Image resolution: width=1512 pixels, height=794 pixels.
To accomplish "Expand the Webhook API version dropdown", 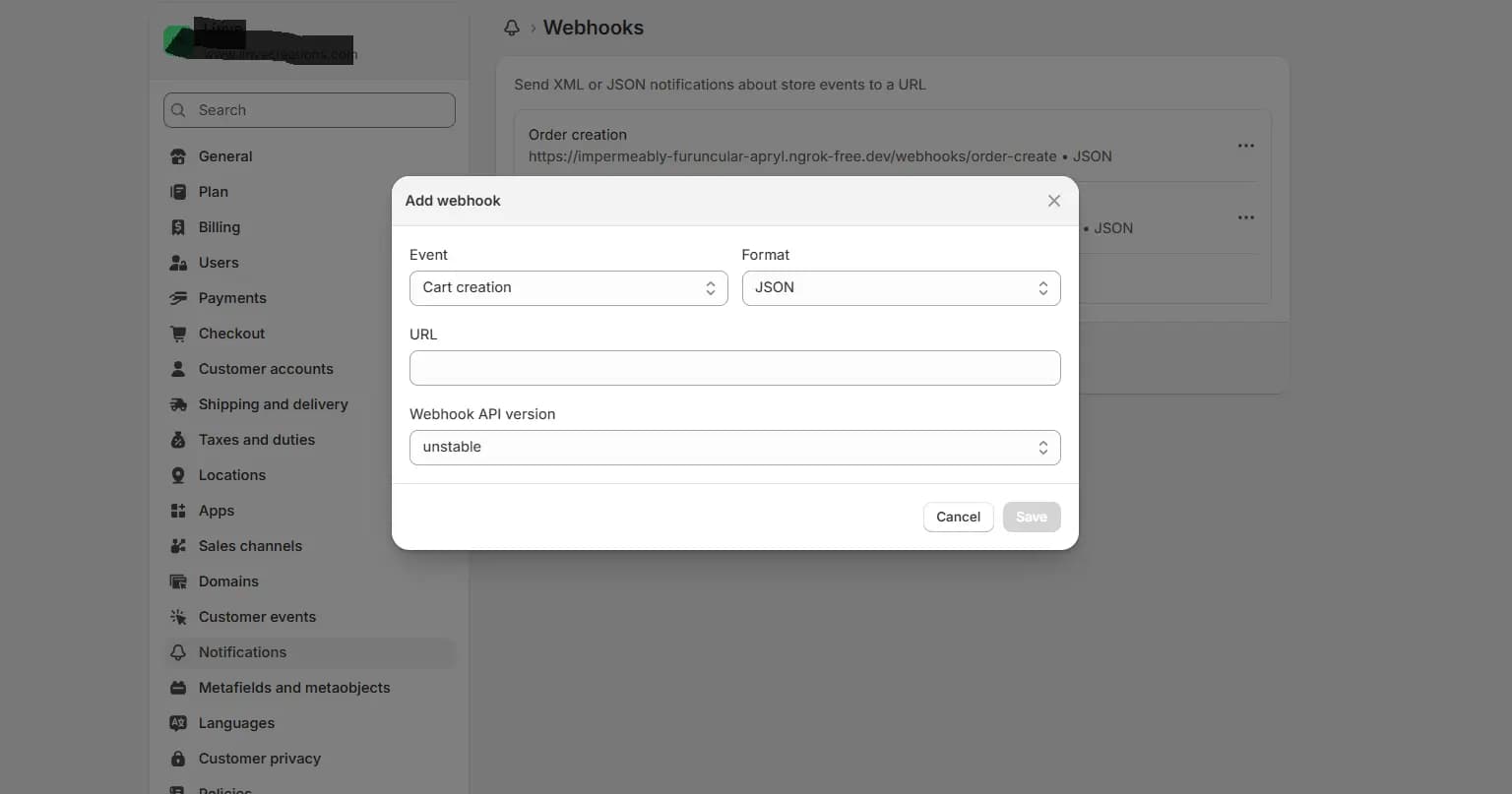I will (x=734, y=448).
